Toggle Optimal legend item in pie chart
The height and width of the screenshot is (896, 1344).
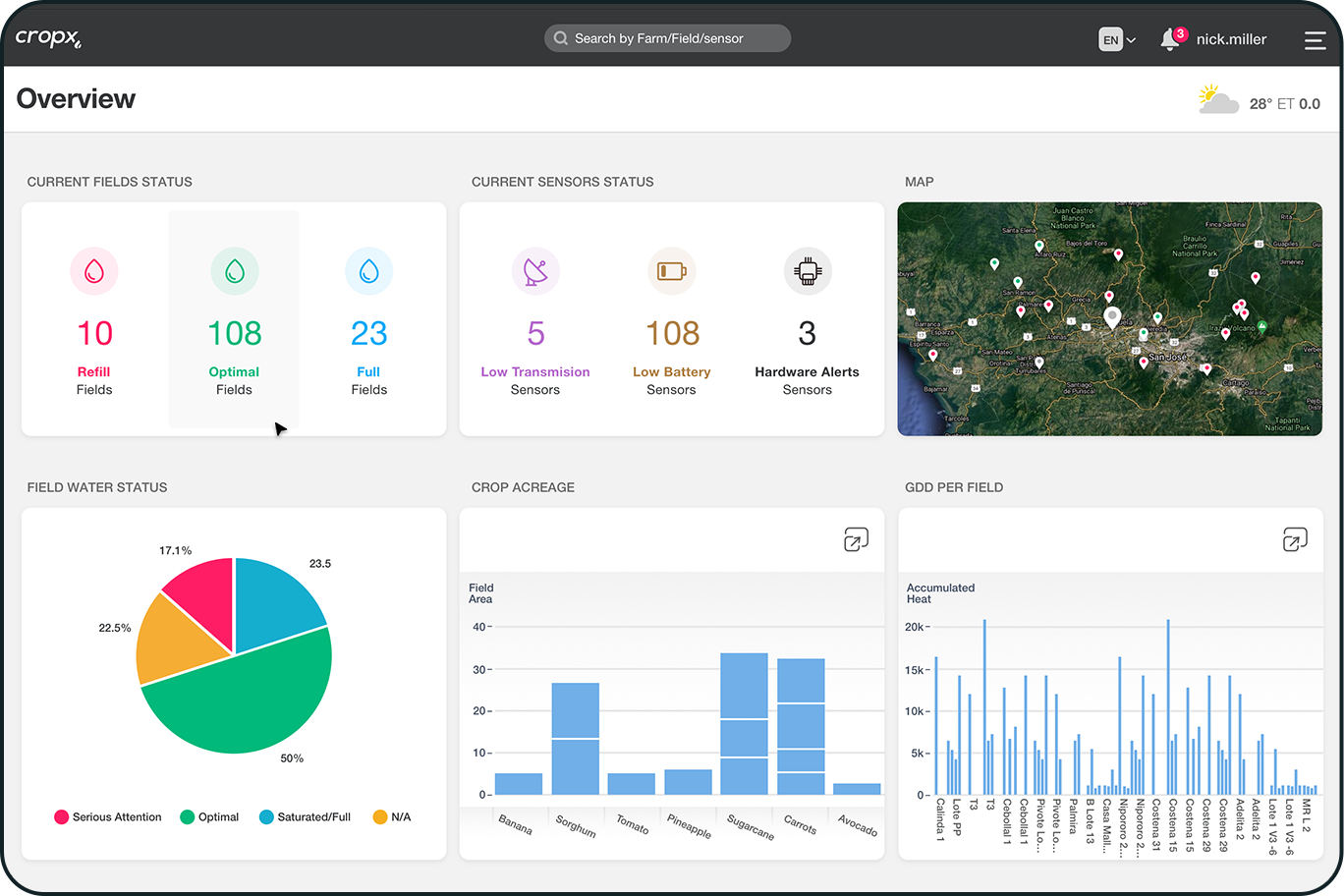209,817
